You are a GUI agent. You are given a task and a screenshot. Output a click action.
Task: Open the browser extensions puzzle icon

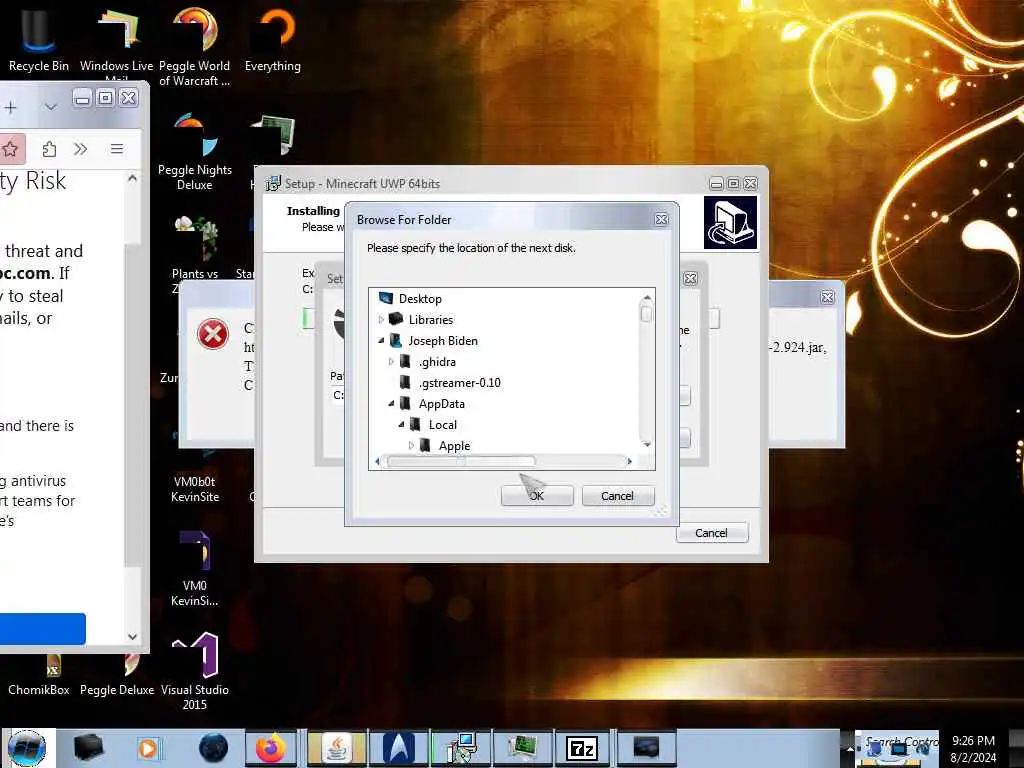click(49, 149)
